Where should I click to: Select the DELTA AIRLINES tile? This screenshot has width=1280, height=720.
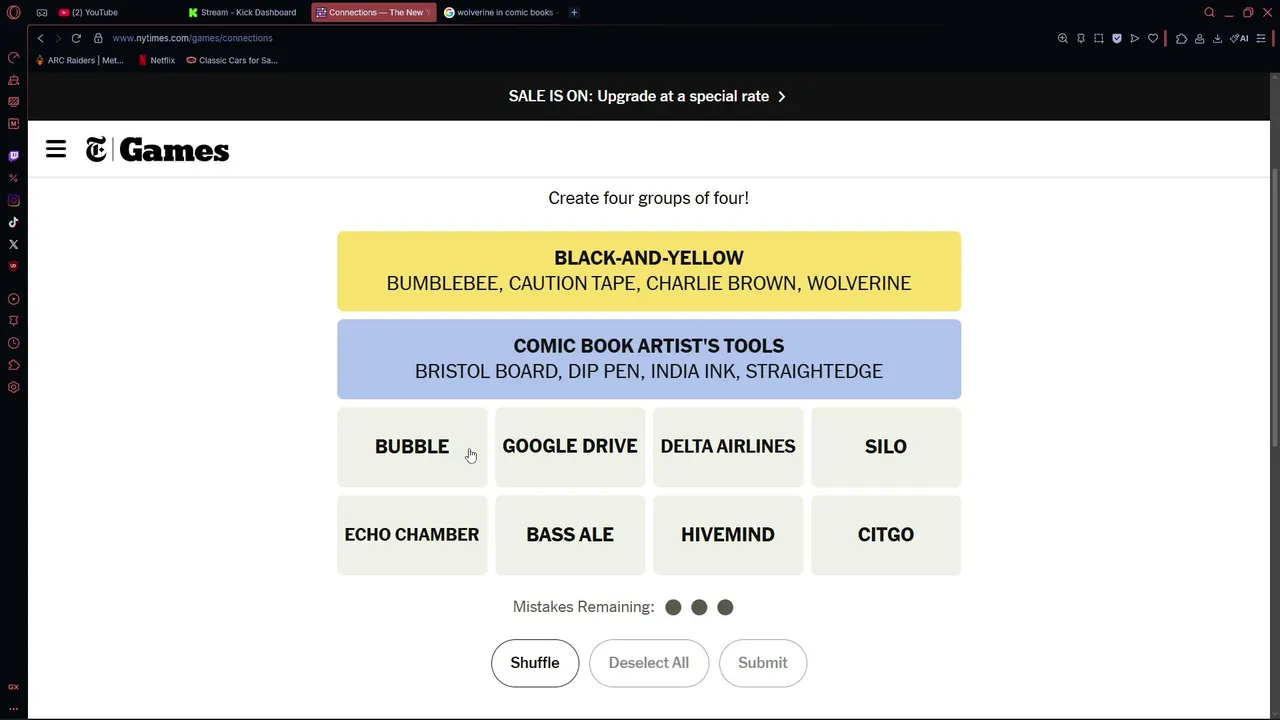coord(728,447)
